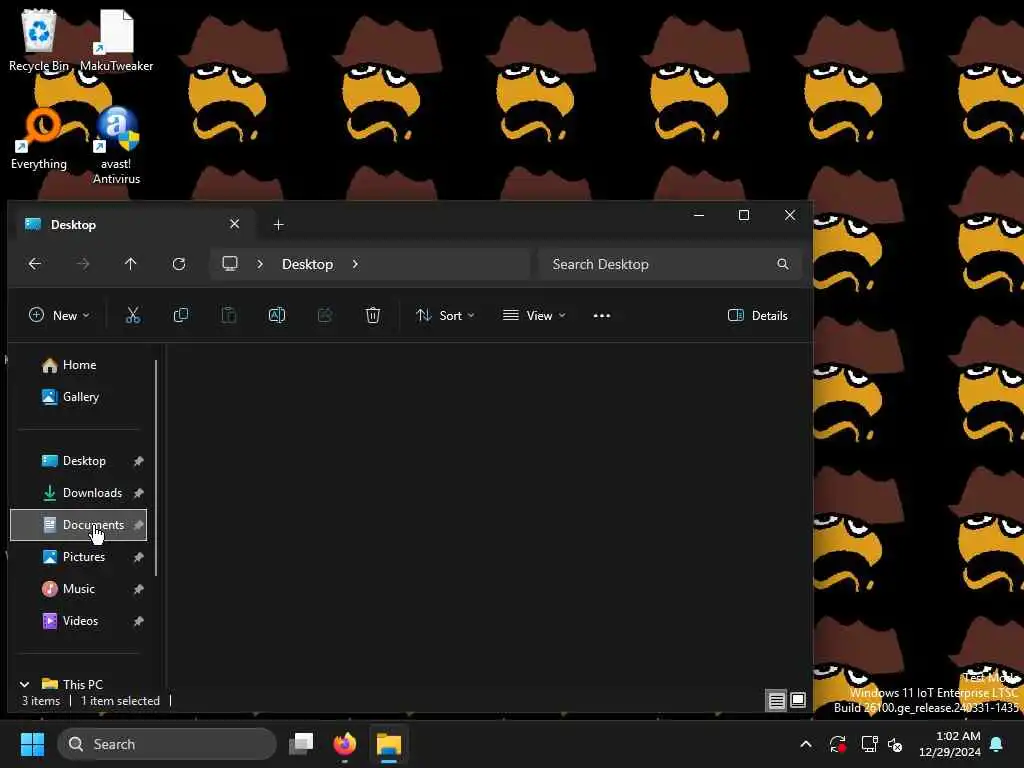This screenshot has width=1024, height=768.
Task: Click the pin icon next to Videos
Action: point(138,621)
